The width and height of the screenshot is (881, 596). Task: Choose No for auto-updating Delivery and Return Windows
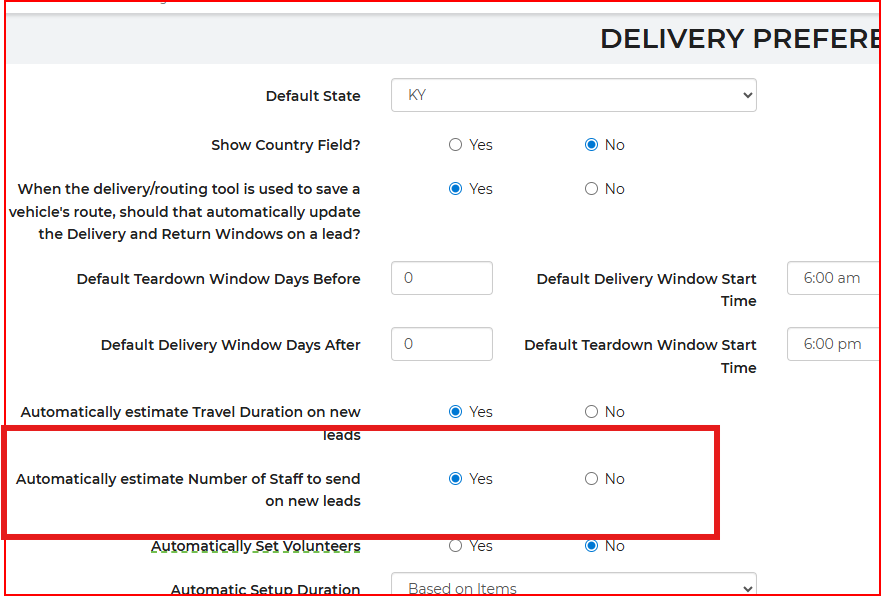591,189
